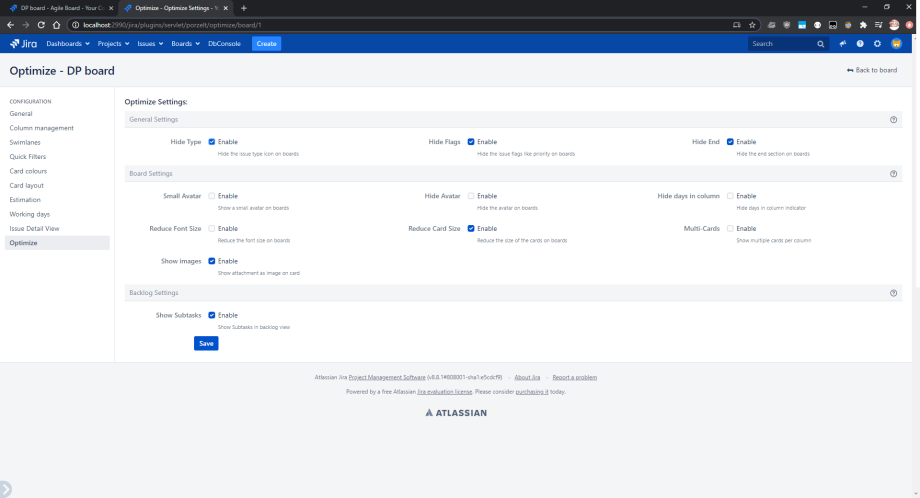Open Column management configuration
This screenshot has width=920, height=498.
pos(42,128)
